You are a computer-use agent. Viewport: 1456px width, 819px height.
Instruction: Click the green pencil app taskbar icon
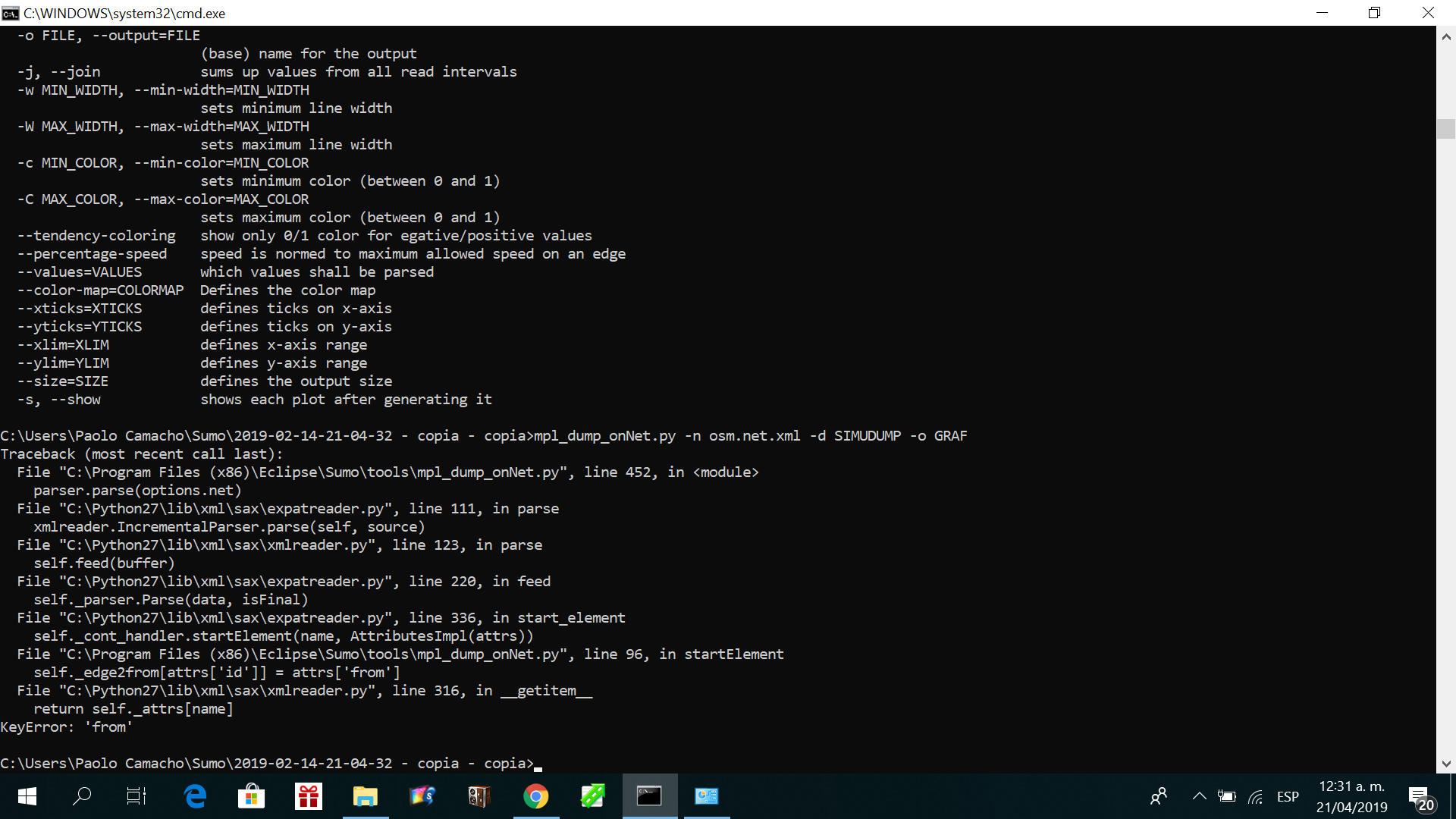point(592,796)
